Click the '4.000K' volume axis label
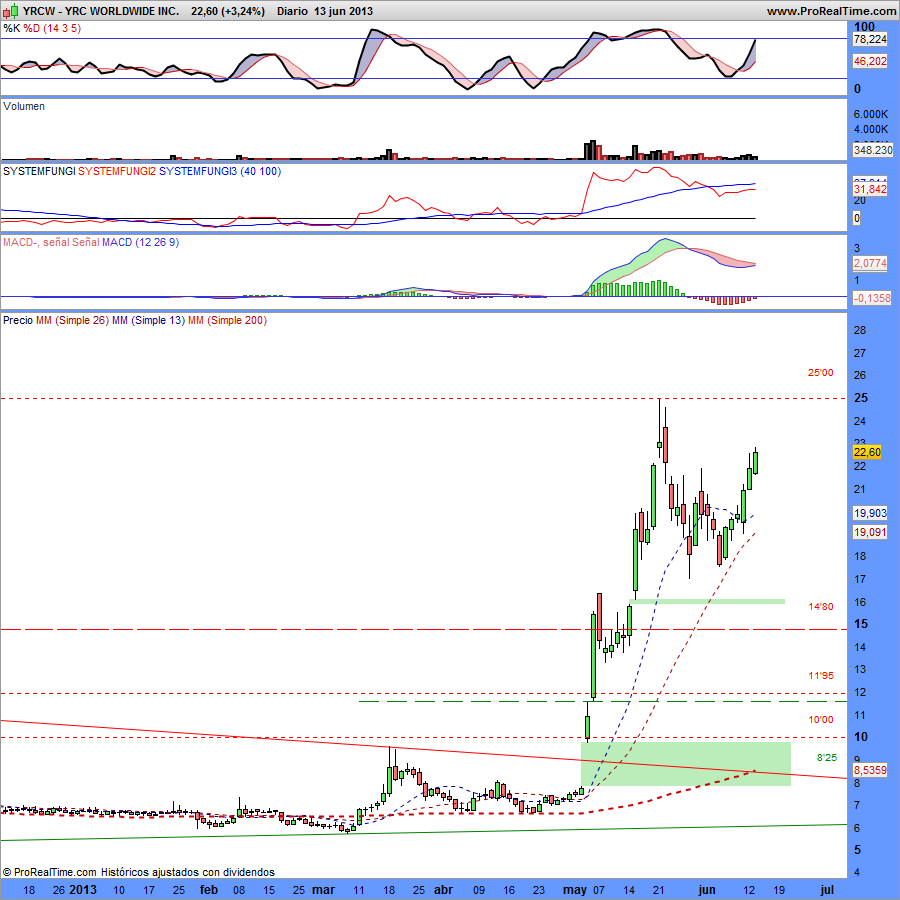 (871, 129)
